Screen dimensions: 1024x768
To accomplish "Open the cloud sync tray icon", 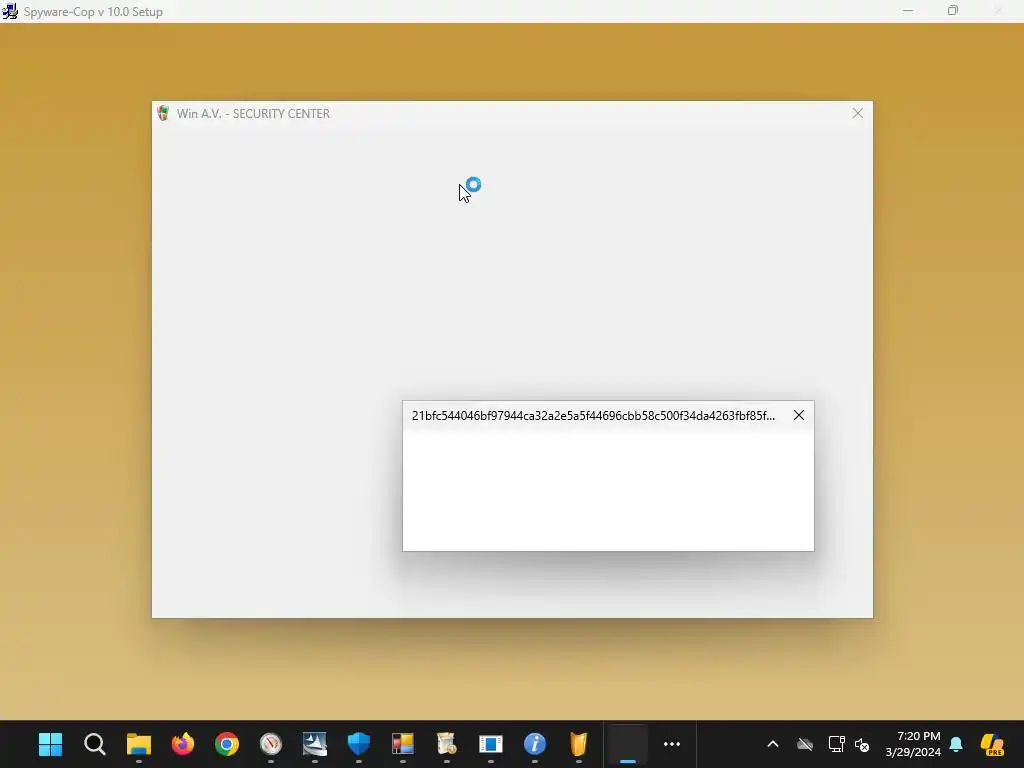I will (805, 744).
